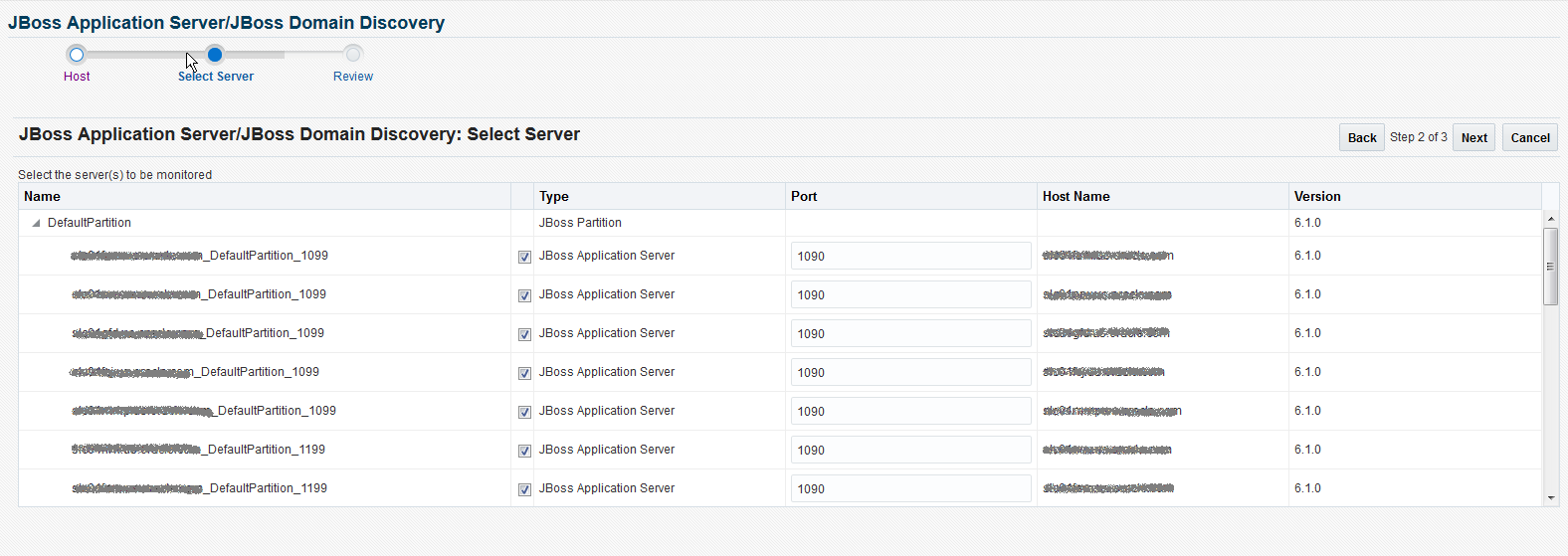1568x556 pixels.
Task: Click the Host step circle in wizard
Action: click(77, 55)
